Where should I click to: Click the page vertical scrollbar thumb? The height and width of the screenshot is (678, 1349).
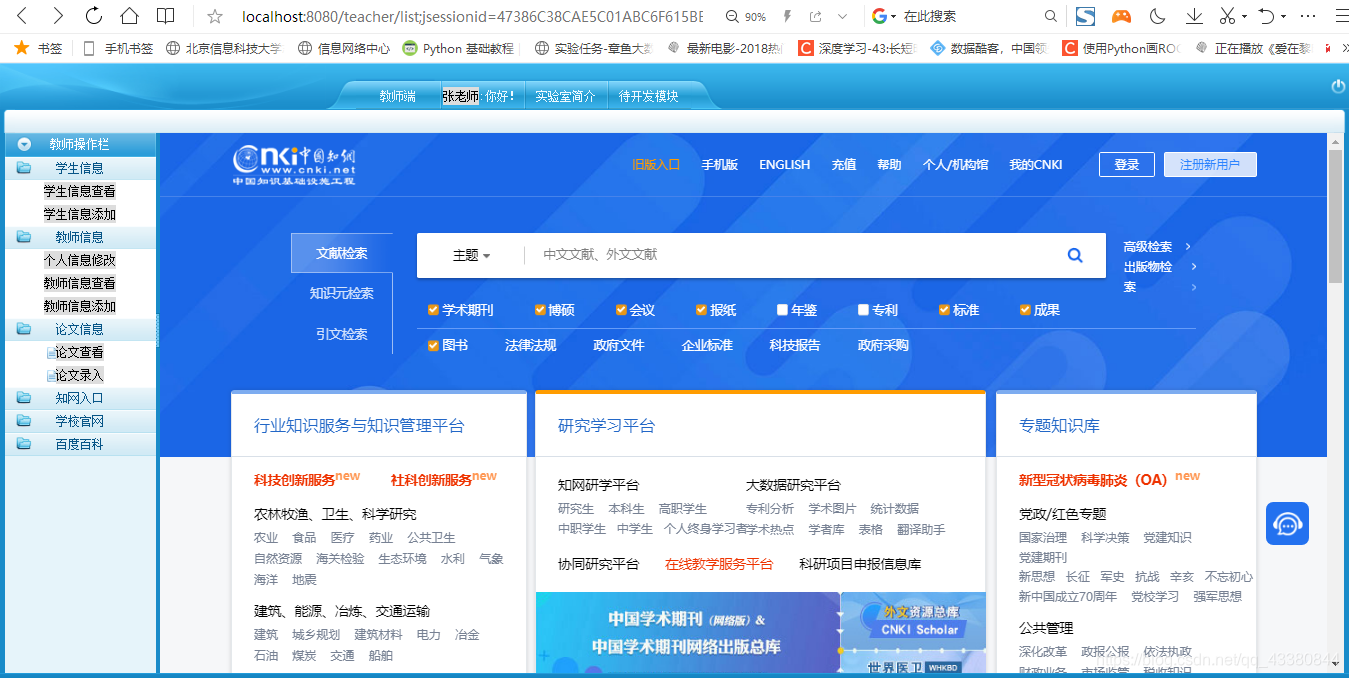click(1335, 217)
